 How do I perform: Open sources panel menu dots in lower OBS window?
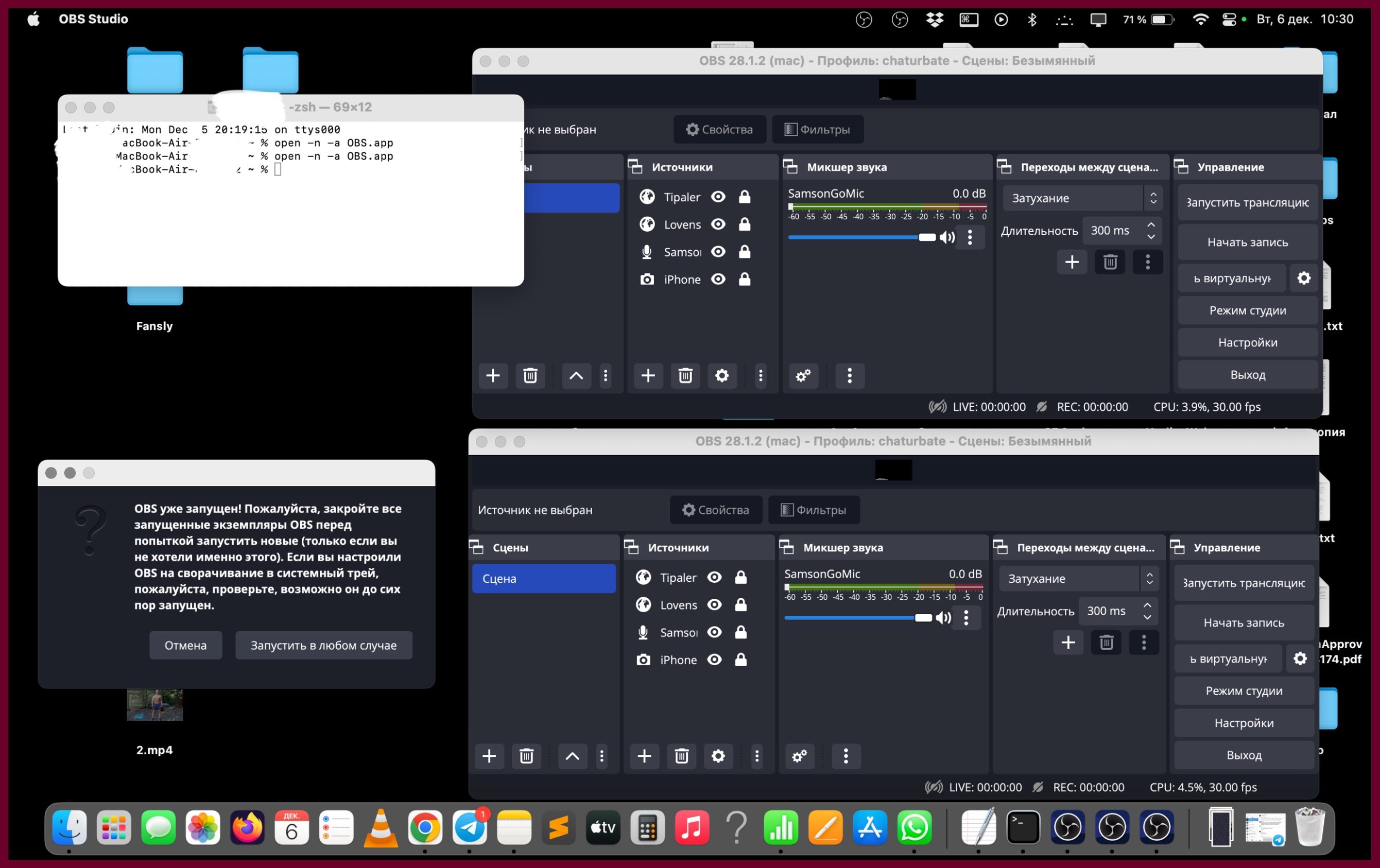point(756,756)
